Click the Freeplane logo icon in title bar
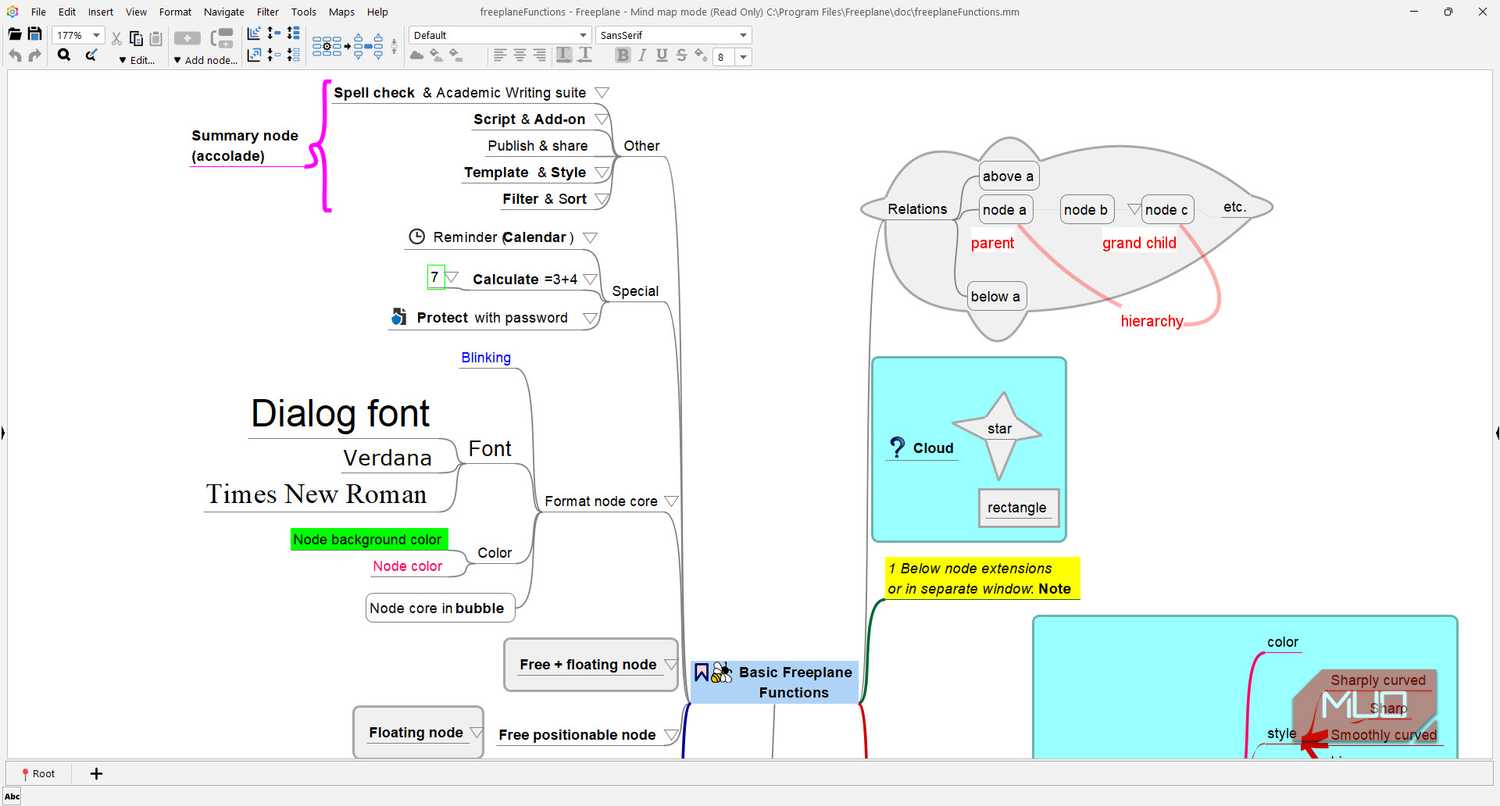This screenshot has height=806, width=1500. pos(11,12)
